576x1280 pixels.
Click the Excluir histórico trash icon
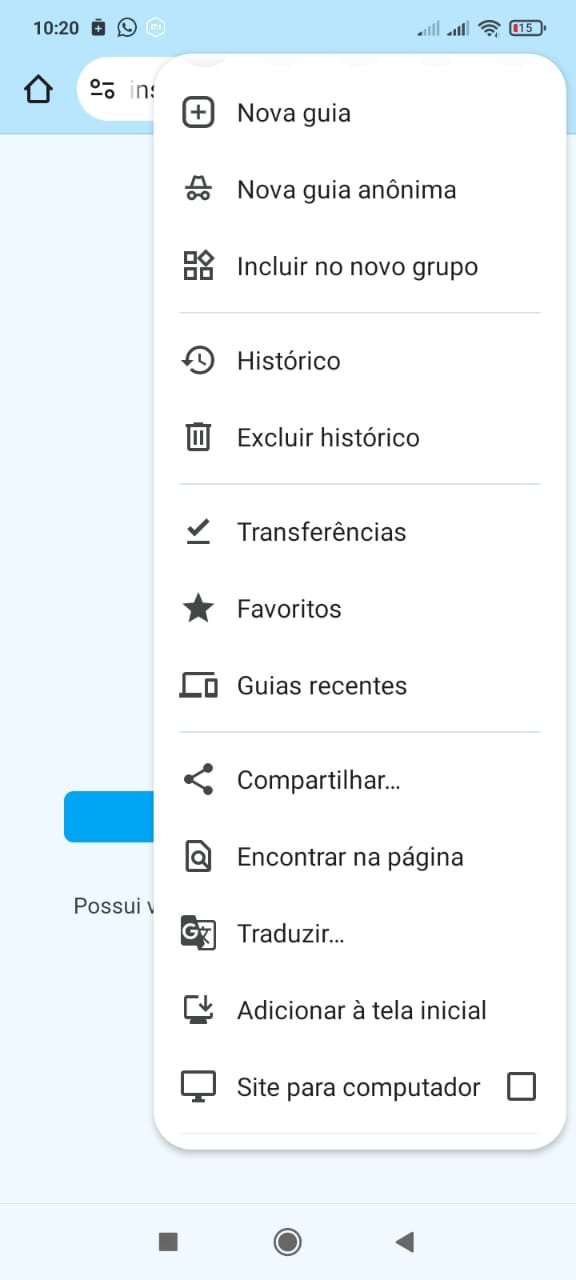[199, 437]
